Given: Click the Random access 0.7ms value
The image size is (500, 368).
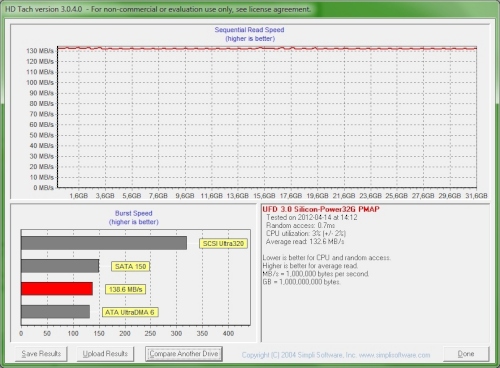Looking at the screenshot, I should [x=300, y=226].
